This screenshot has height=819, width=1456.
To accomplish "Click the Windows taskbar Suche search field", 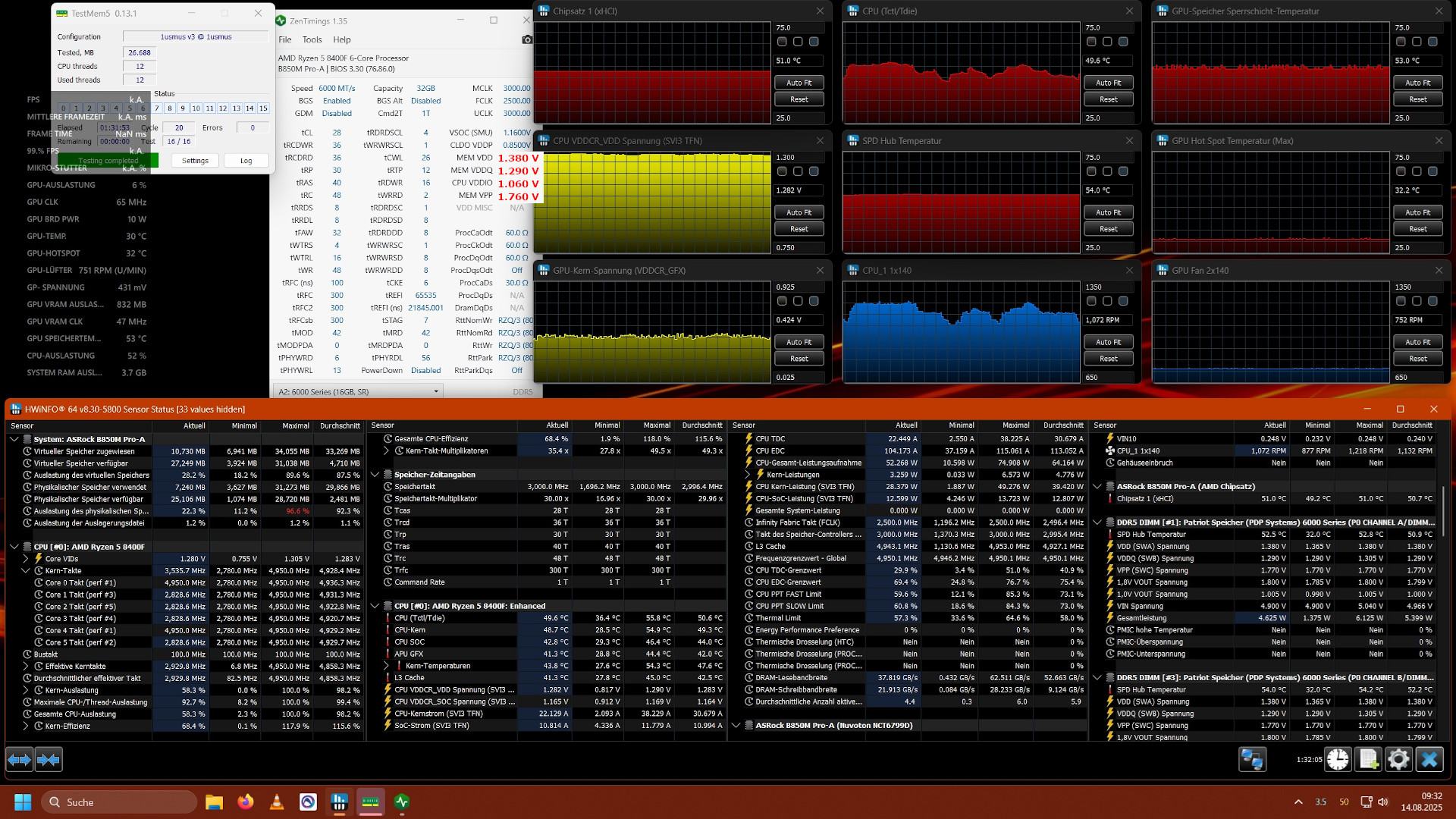I will 118,802.
